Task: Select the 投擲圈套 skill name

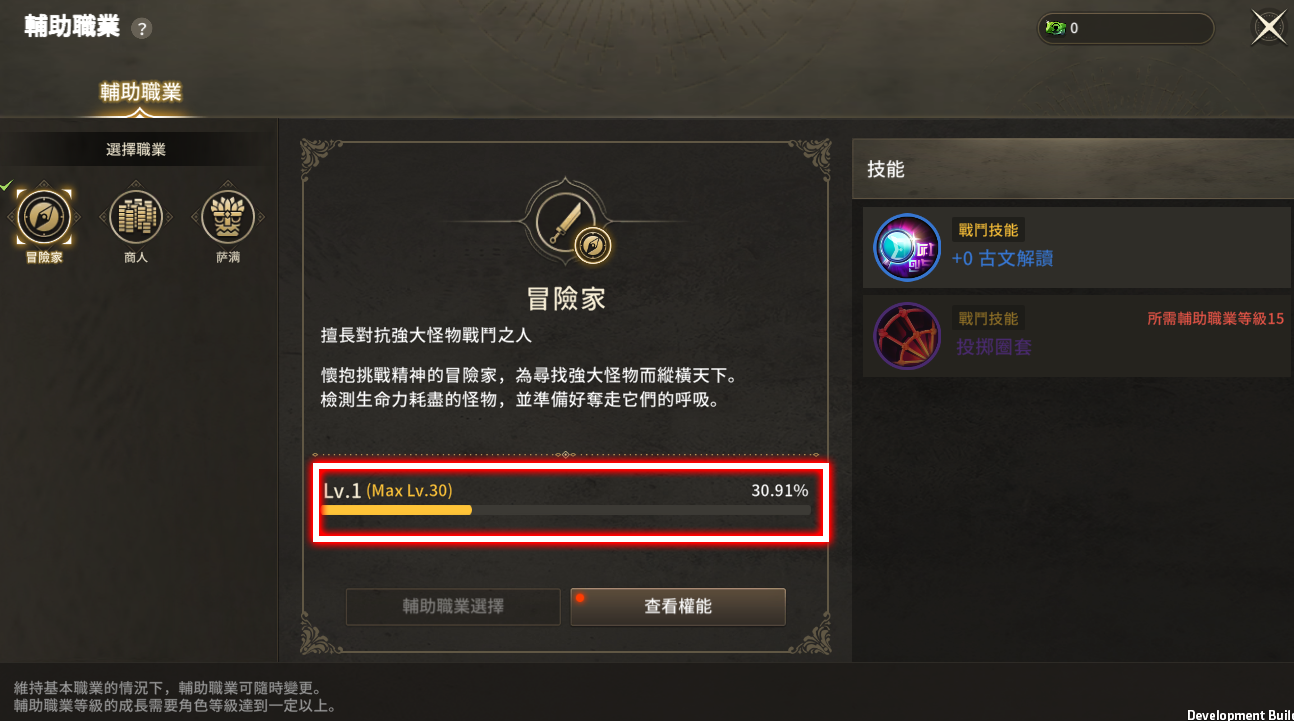Action: (x=994, y=347)
